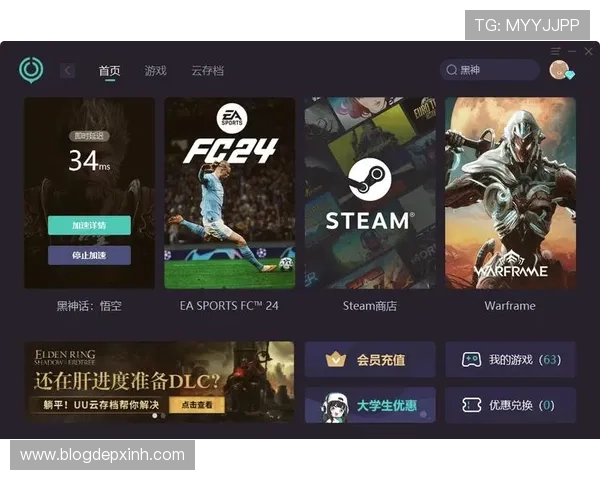Open the user avatar profile
The width and height of the screenshot is (600, 480).
pos(559,69)
